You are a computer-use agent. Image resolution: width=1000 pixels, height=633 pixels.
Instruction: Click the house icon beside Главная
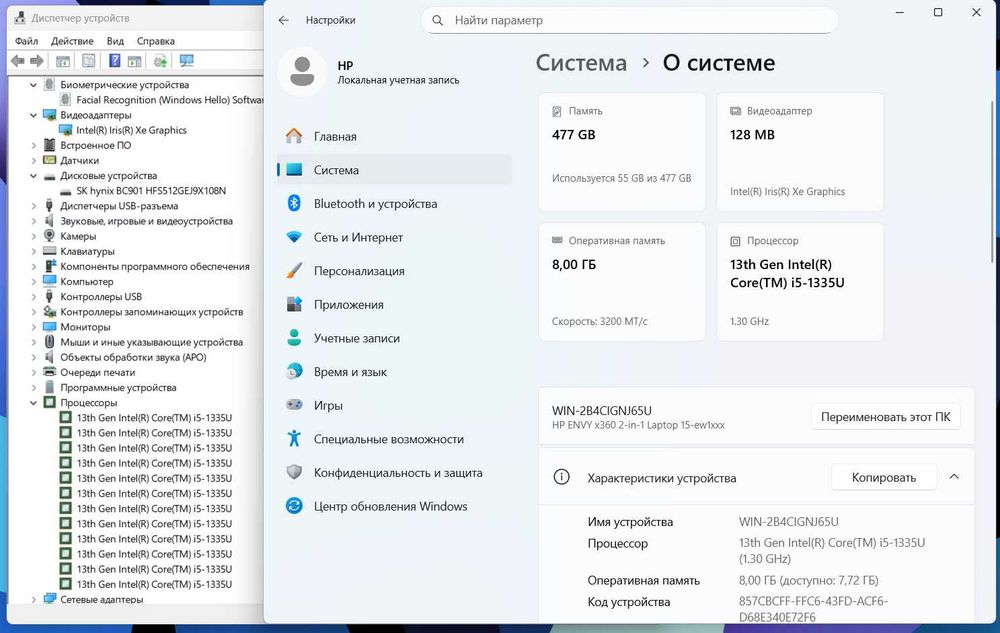tap(293, 136)
